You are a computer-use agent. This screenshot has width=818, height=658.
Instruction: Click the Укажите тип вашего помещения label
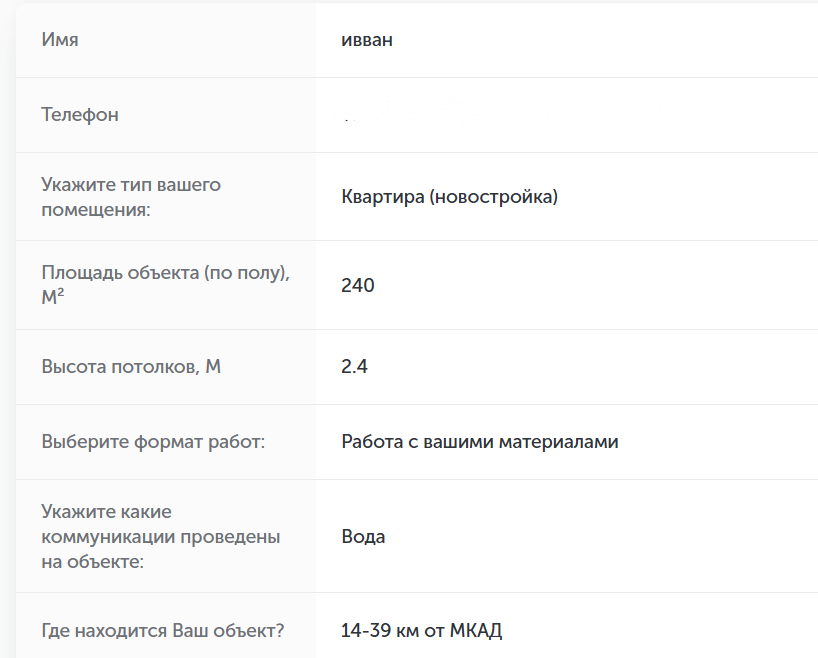click(x=130, y=197)
